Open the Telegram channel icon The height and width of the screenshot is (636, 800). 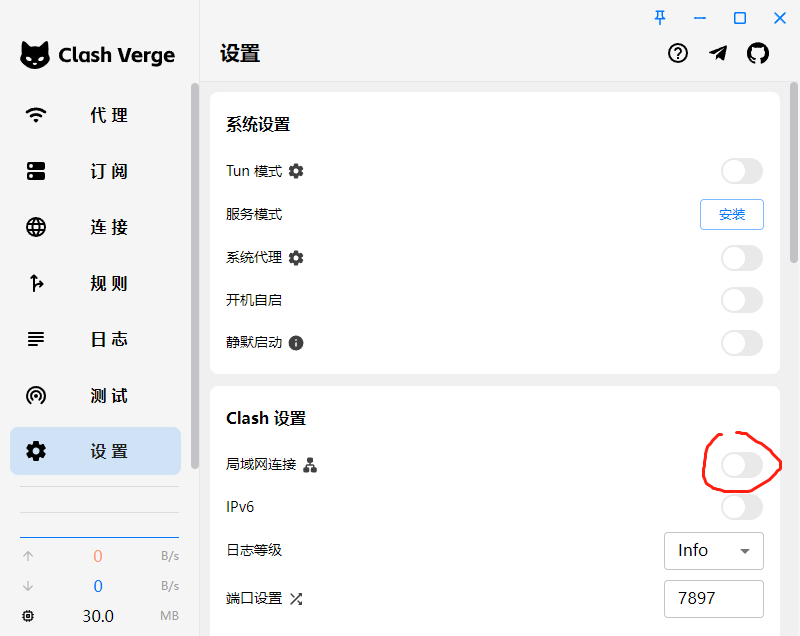[x=718, y=53]
